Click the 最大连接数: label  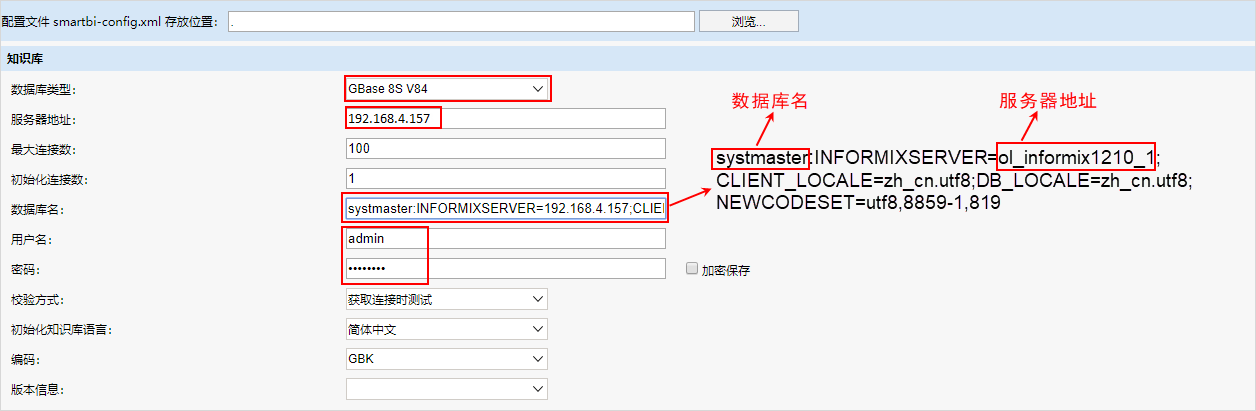pyautogui.click(x=43, y=150)
